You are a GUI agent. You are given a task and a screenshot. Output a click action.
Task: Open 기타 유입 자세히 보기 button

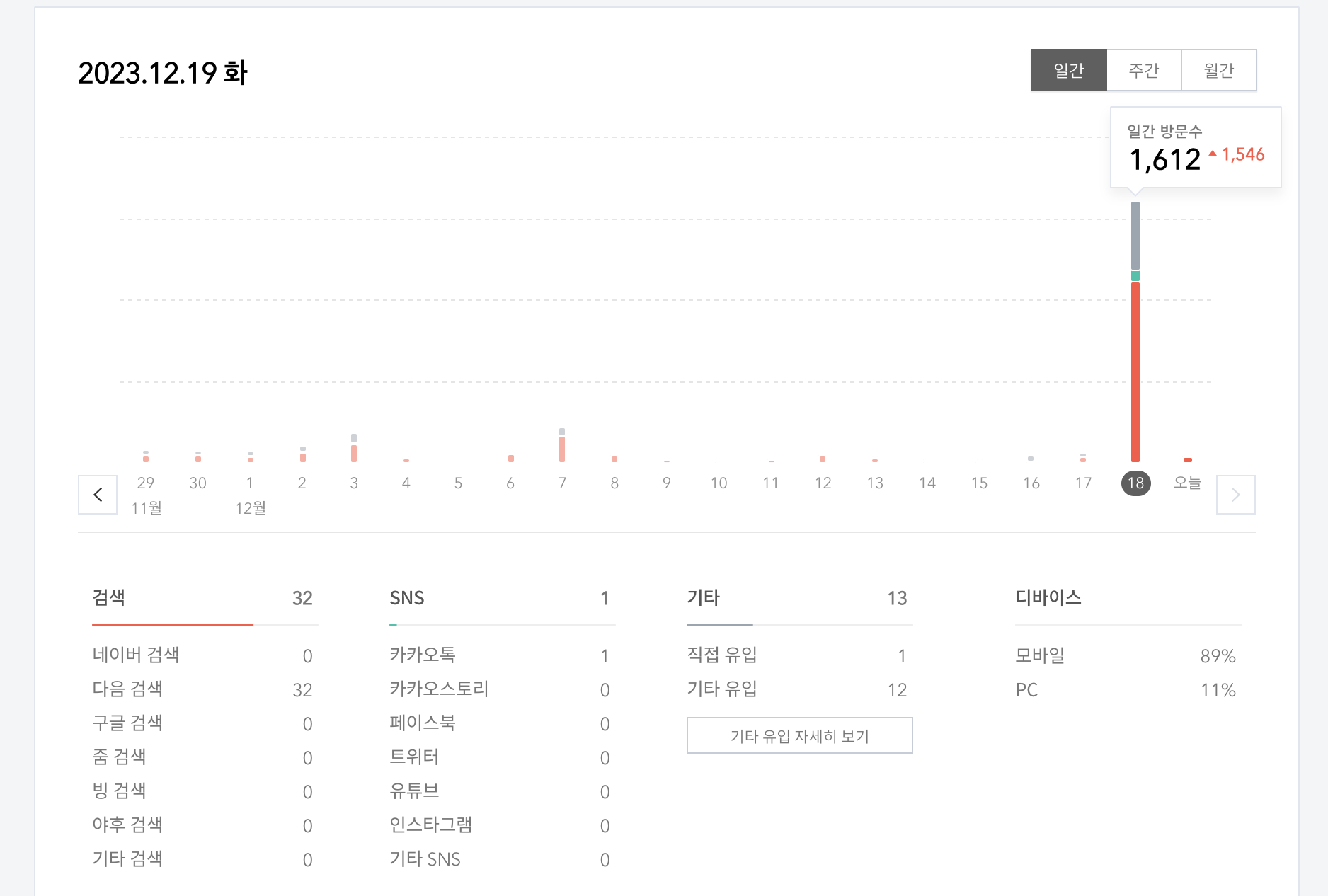(x=799, y=736)
